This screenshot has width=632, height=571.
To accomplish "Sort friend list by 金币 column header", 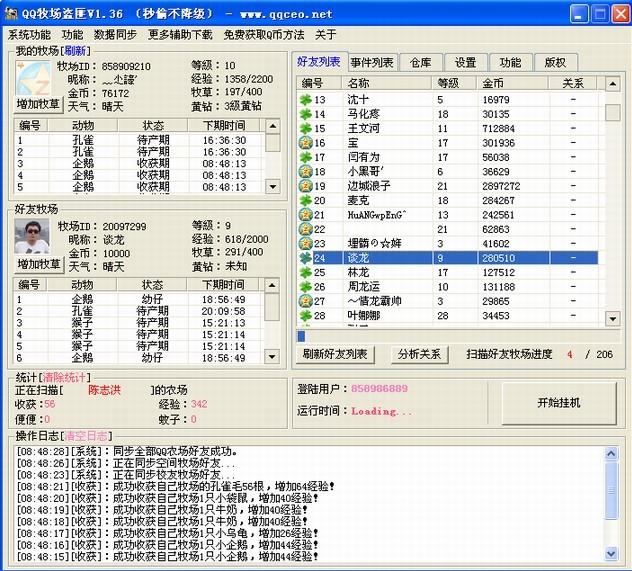I will click(512, 83).
